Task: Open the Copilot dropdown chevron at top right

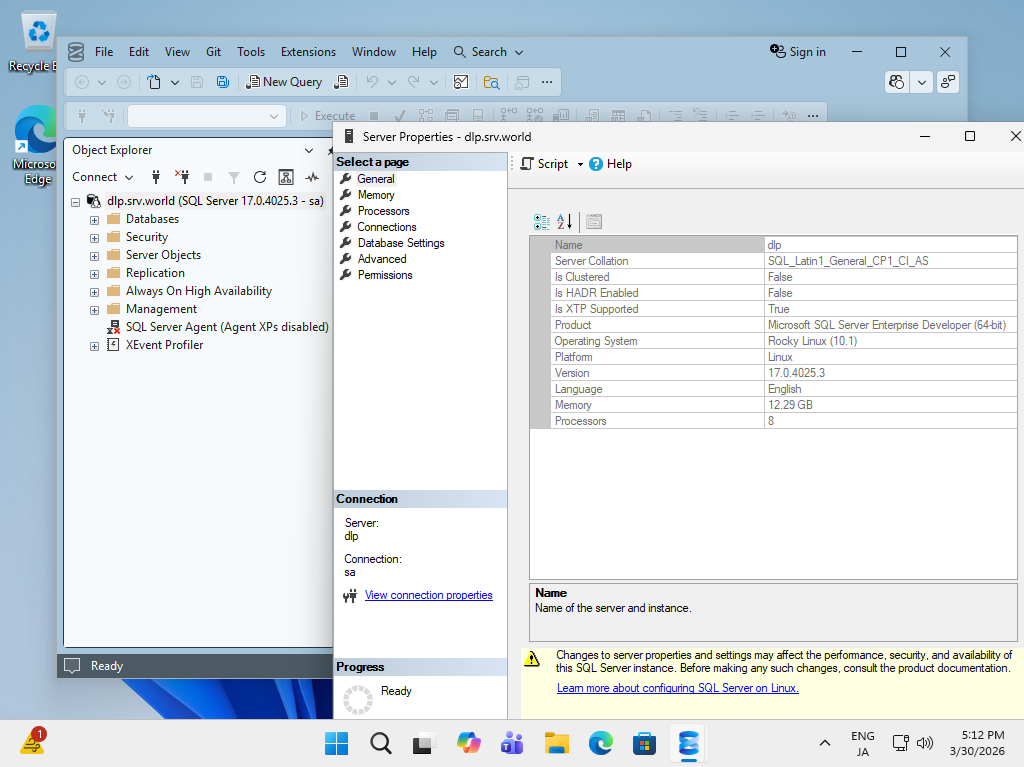Action: tap(921, 82)
